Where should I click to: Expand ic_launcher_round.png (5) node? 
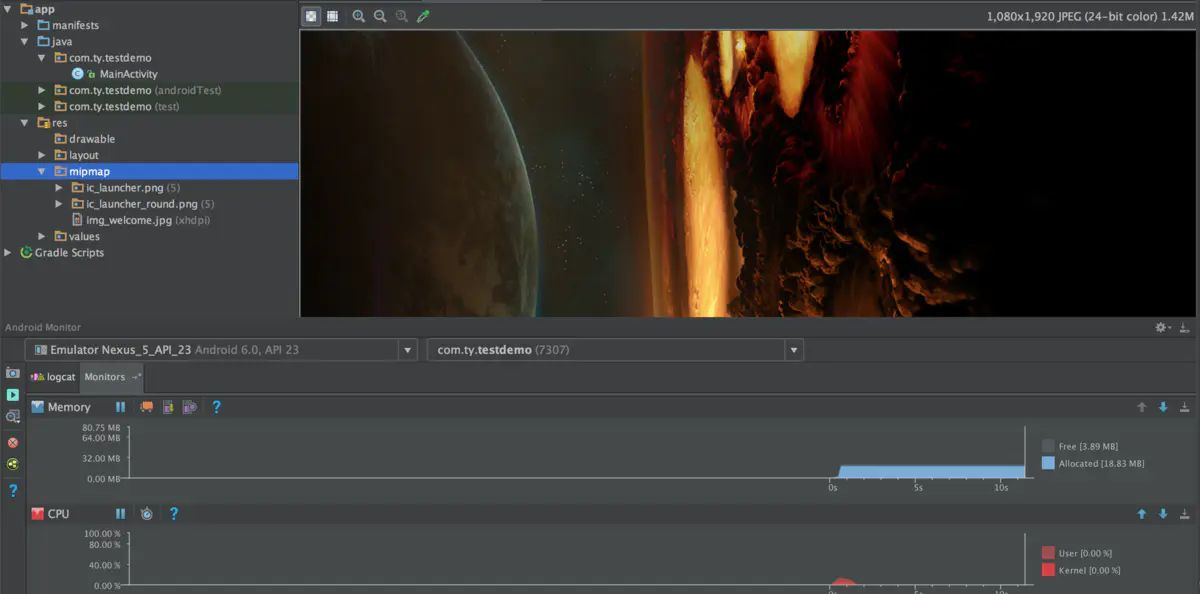pos(59,204)
